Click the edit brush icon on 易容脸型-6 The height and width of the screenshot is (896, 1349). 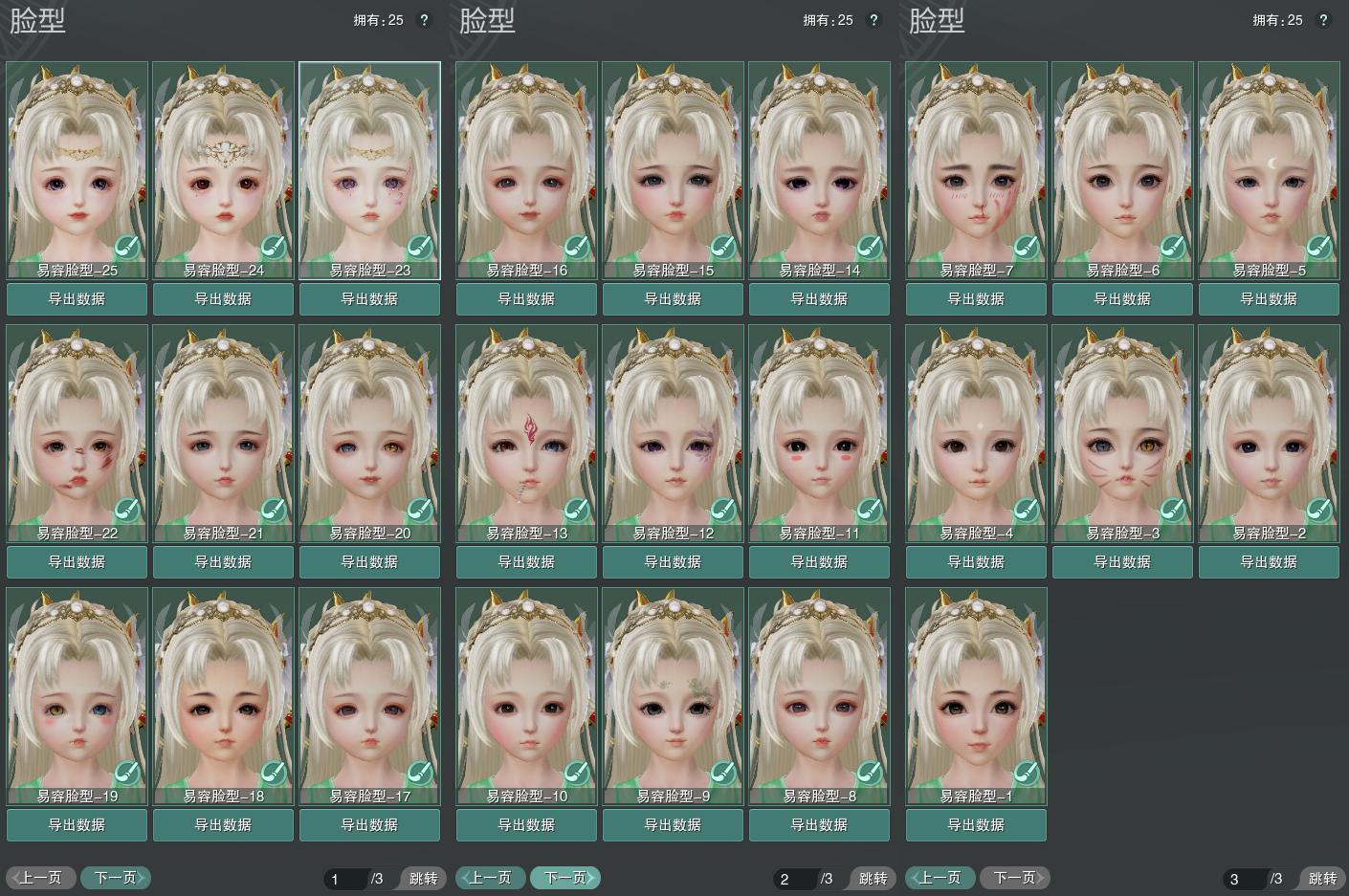pos(1173,248)
